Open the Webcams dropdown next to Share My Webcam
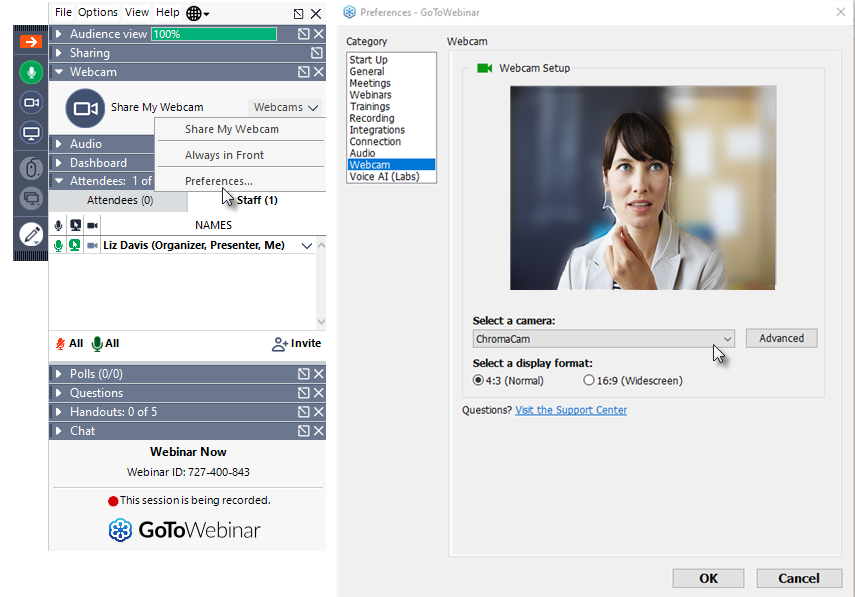Screen dimensions: 855x597 pyautogui.click(x=286, y=106)
